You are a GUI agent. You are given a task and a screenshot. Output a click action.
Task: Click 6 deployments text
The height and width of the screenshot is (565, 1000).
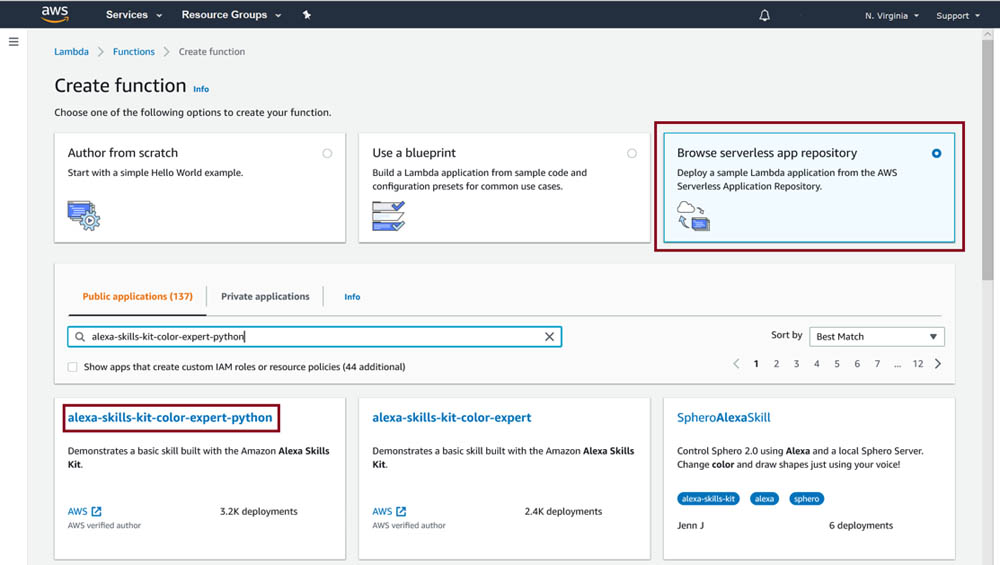860,525
